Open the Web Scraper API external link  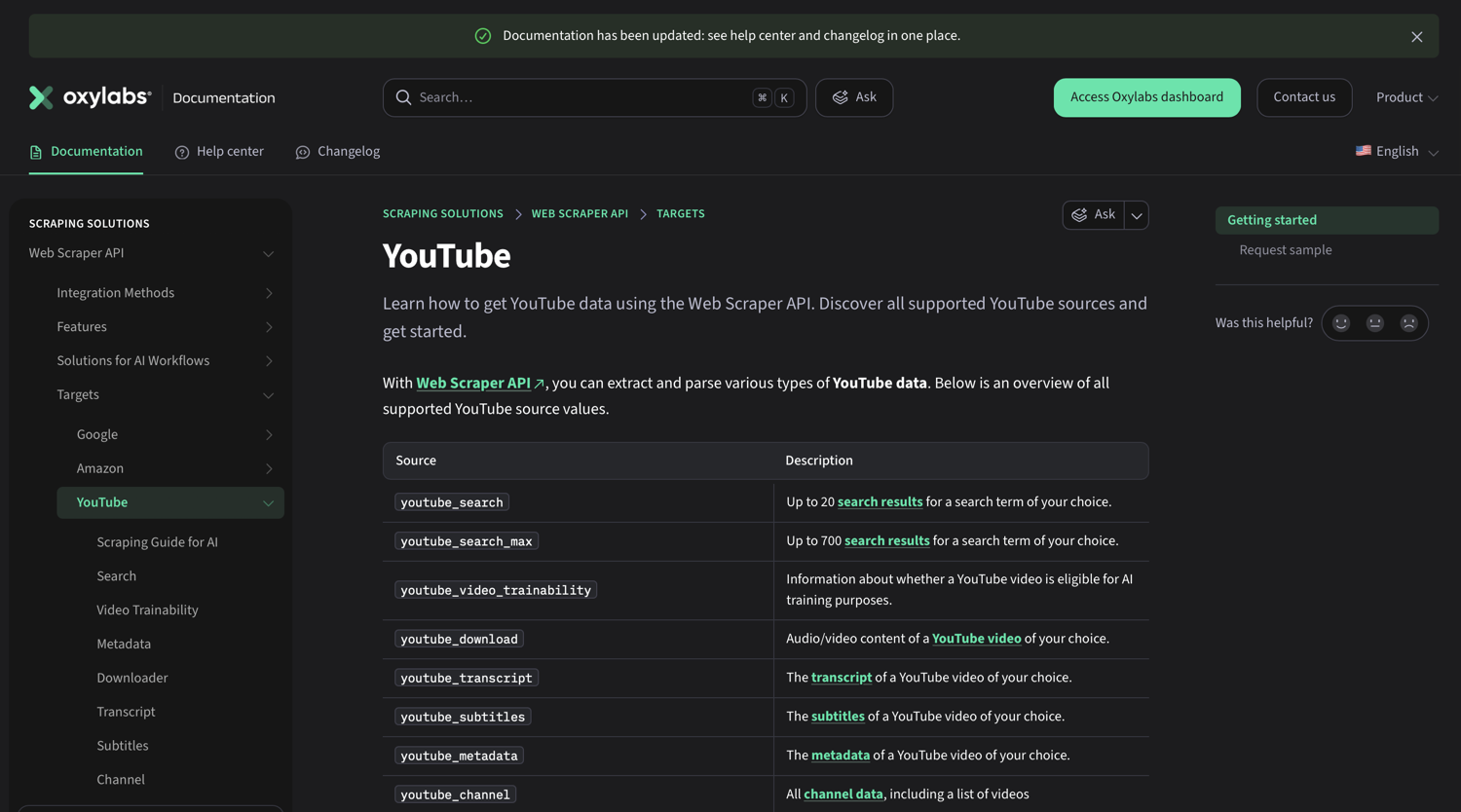click(x=480, y=383)
